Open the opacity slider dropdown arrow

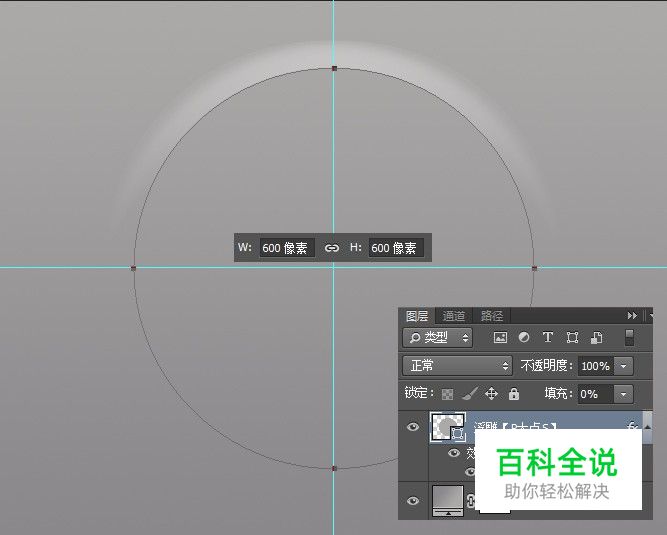[x=624, y=366]
